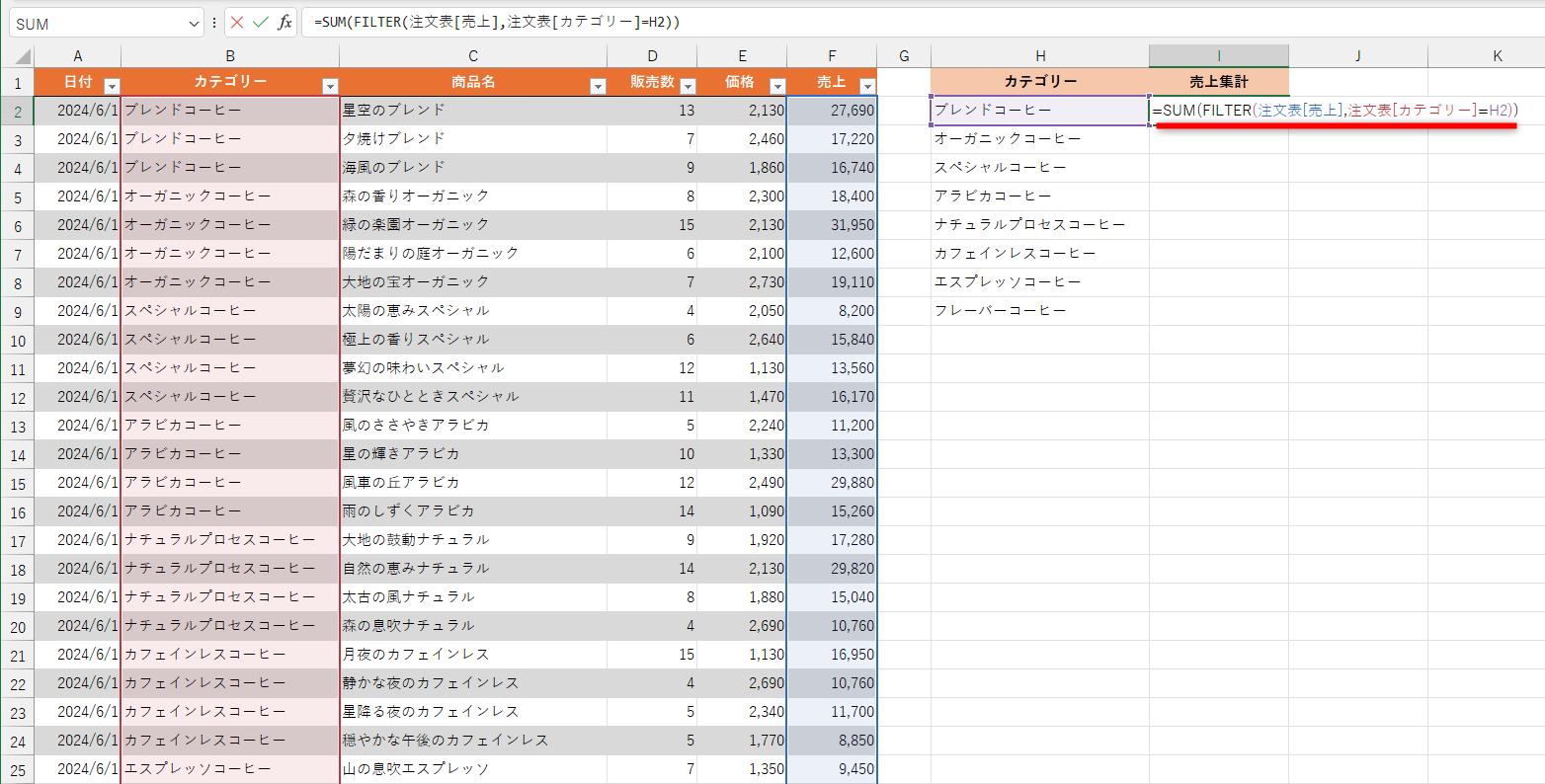Select column G header
The image size is (1545, 784).
(x=903, y=55)
